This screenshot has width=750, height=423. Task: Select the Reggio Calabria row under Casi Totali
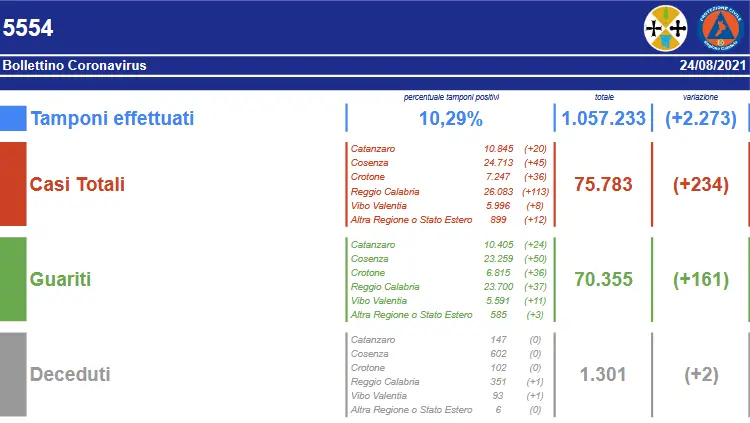click(446, 191)
